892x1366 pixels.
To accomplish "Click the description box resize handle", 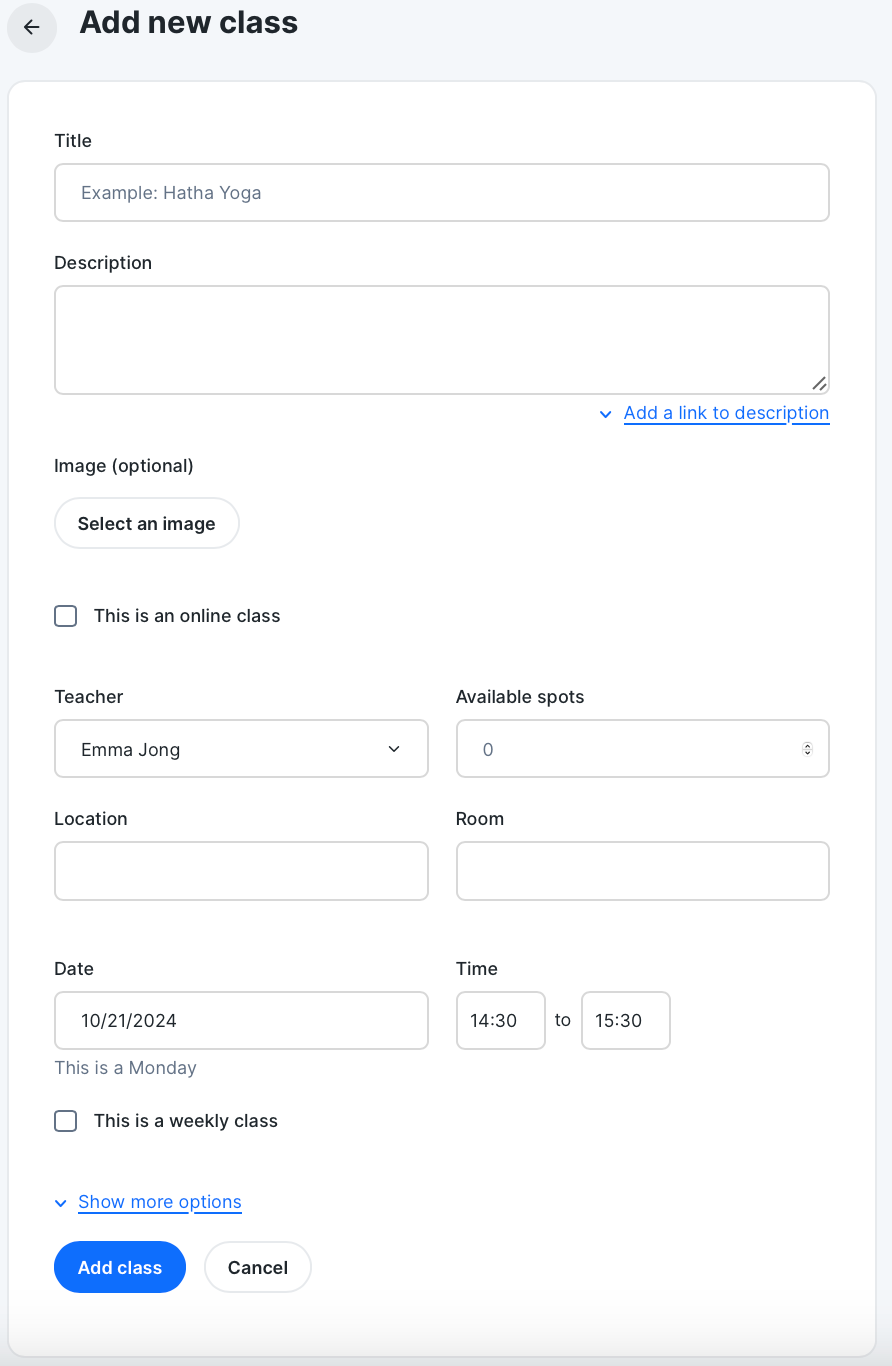I will pyautogui.click(x=819, y=383).
